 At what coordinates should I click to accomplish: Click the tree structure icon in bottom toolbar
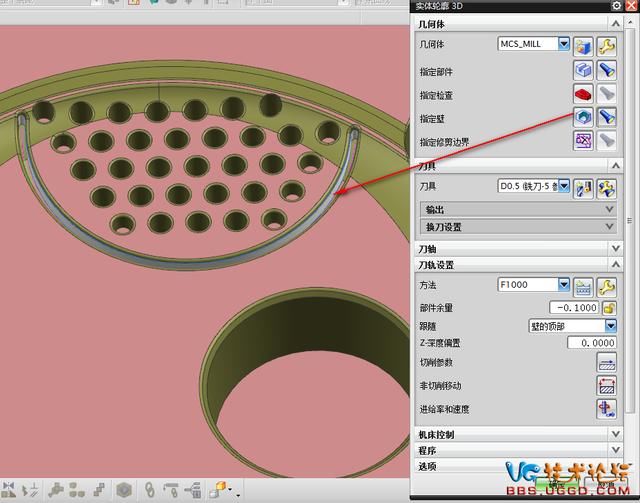(x=192, y=490)
